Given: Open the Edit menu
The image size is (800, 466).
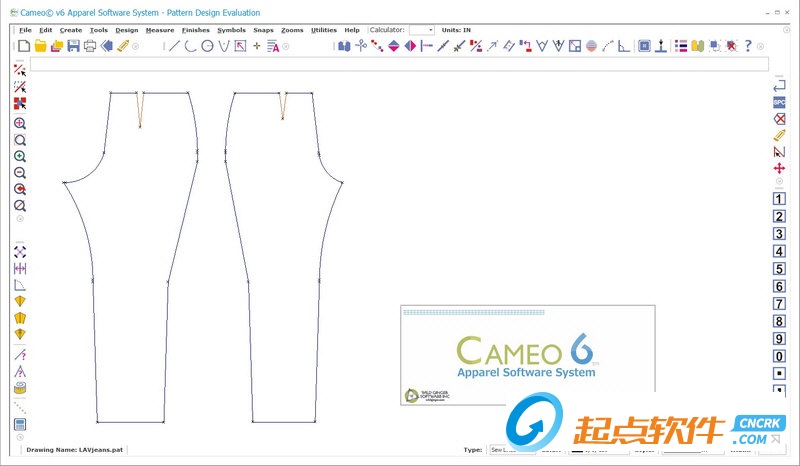Looking at the screenshot, I should 46,30.
